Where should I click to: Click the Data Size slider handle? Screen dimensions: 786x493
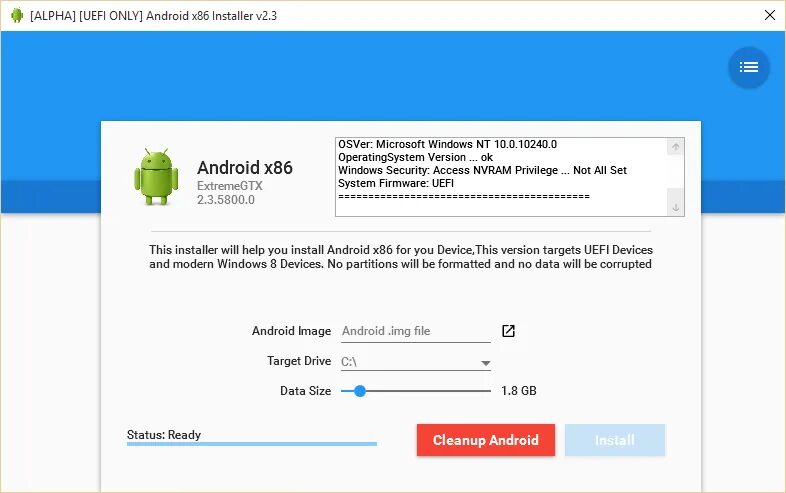(359, 391)
